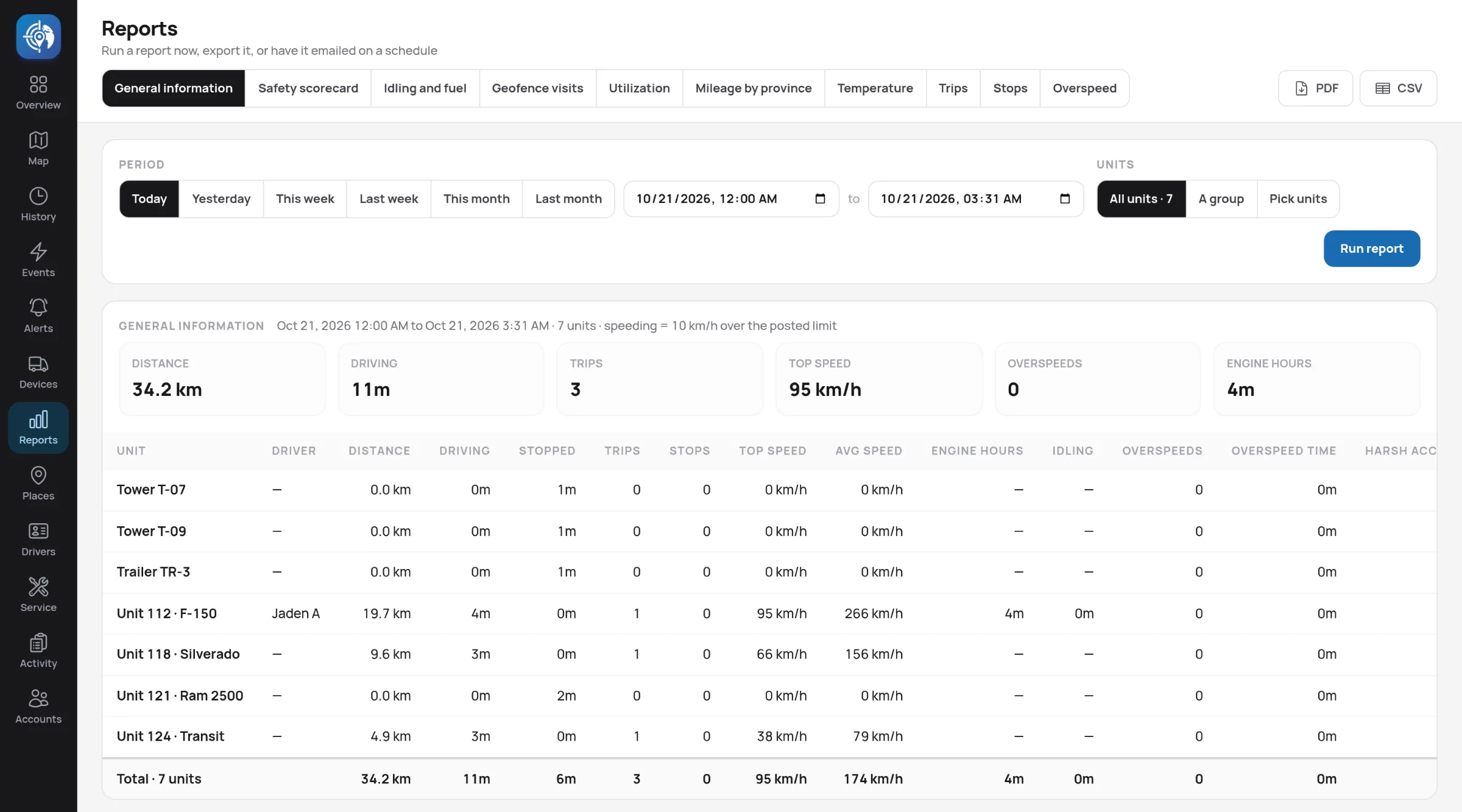The image size is (1462, 812).
Task: Click the end date-time field
Action: 975,199
